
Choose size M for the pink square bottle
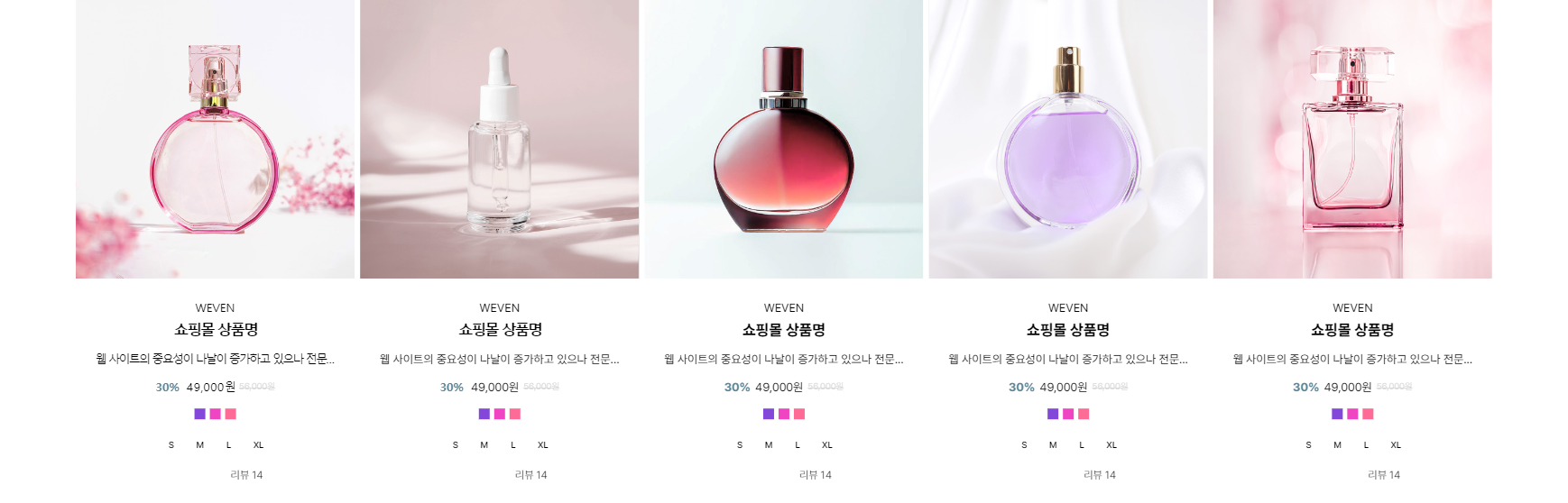[x=1337, y=445]
